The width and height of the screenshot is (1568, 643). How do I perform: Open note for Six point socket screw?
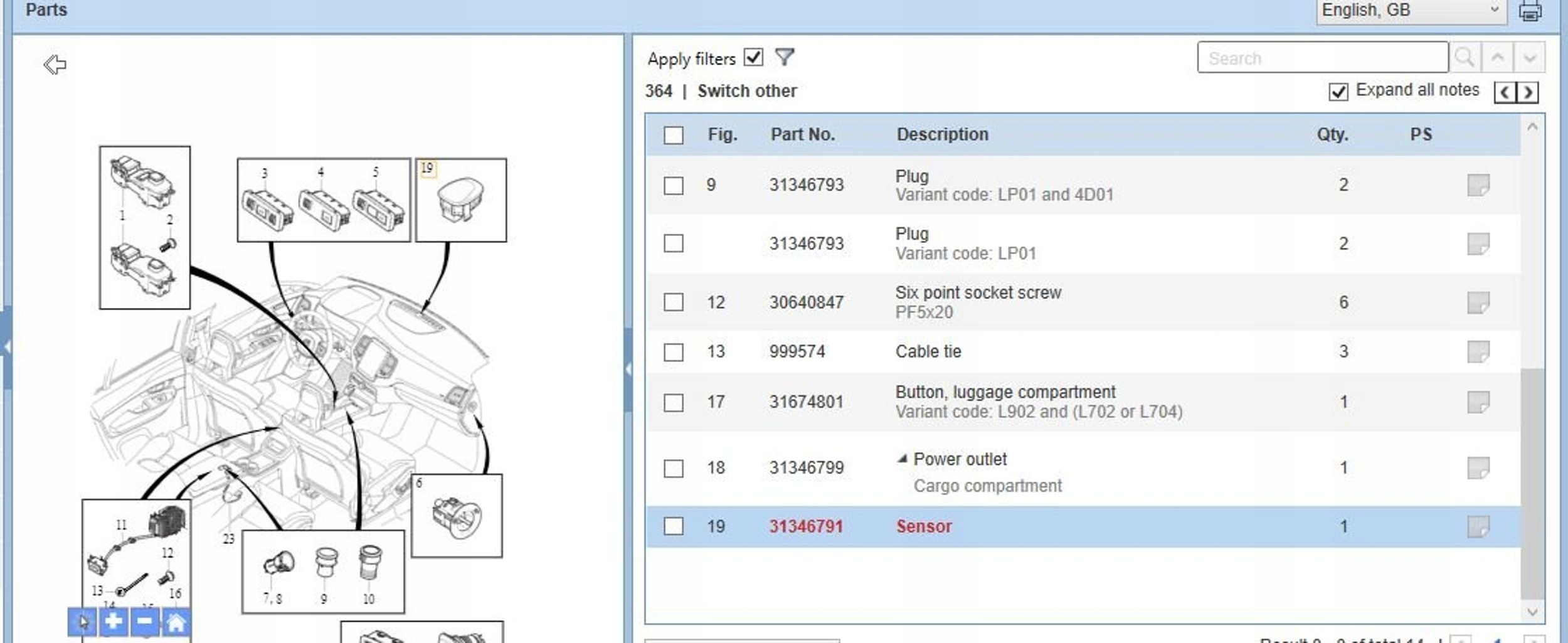click(1478, 302)
